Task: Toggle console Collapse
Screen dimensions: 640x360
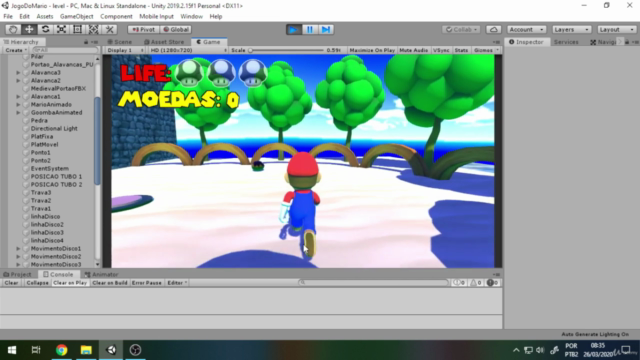Action: pyautogui.click(x=37, y=282)
